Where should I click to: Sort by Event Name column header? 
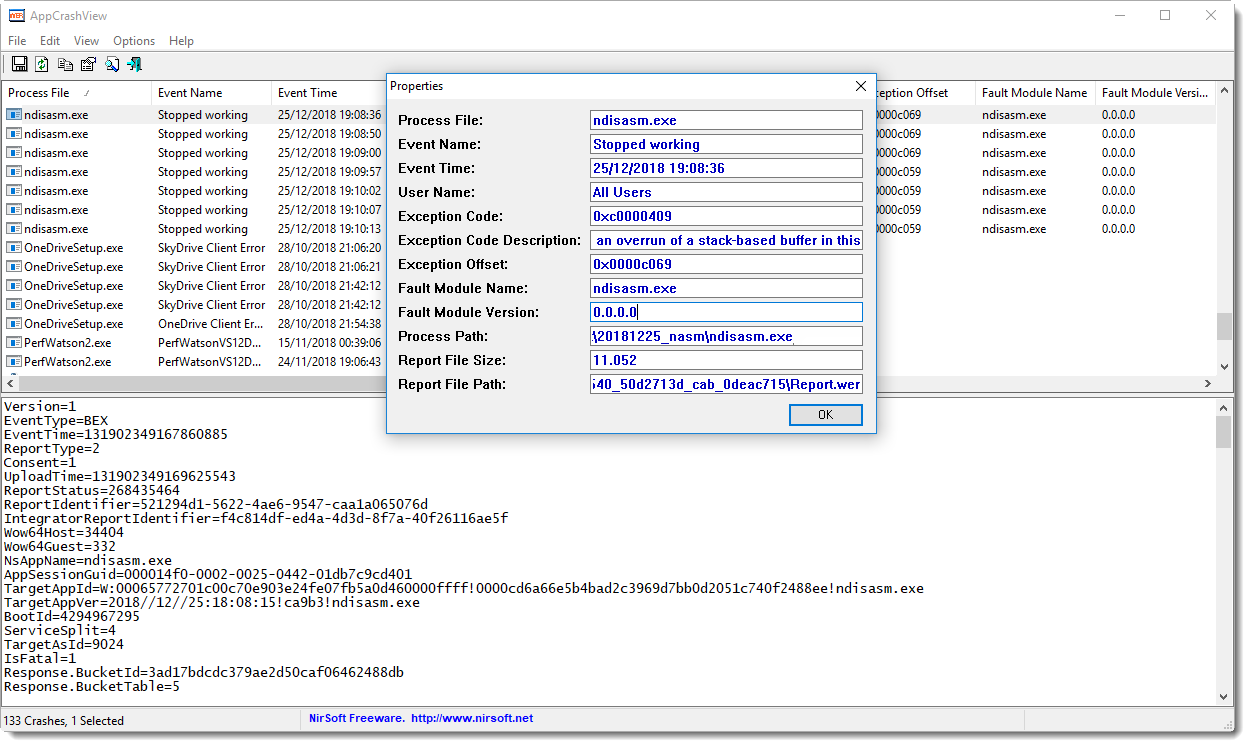coord(211,93)
